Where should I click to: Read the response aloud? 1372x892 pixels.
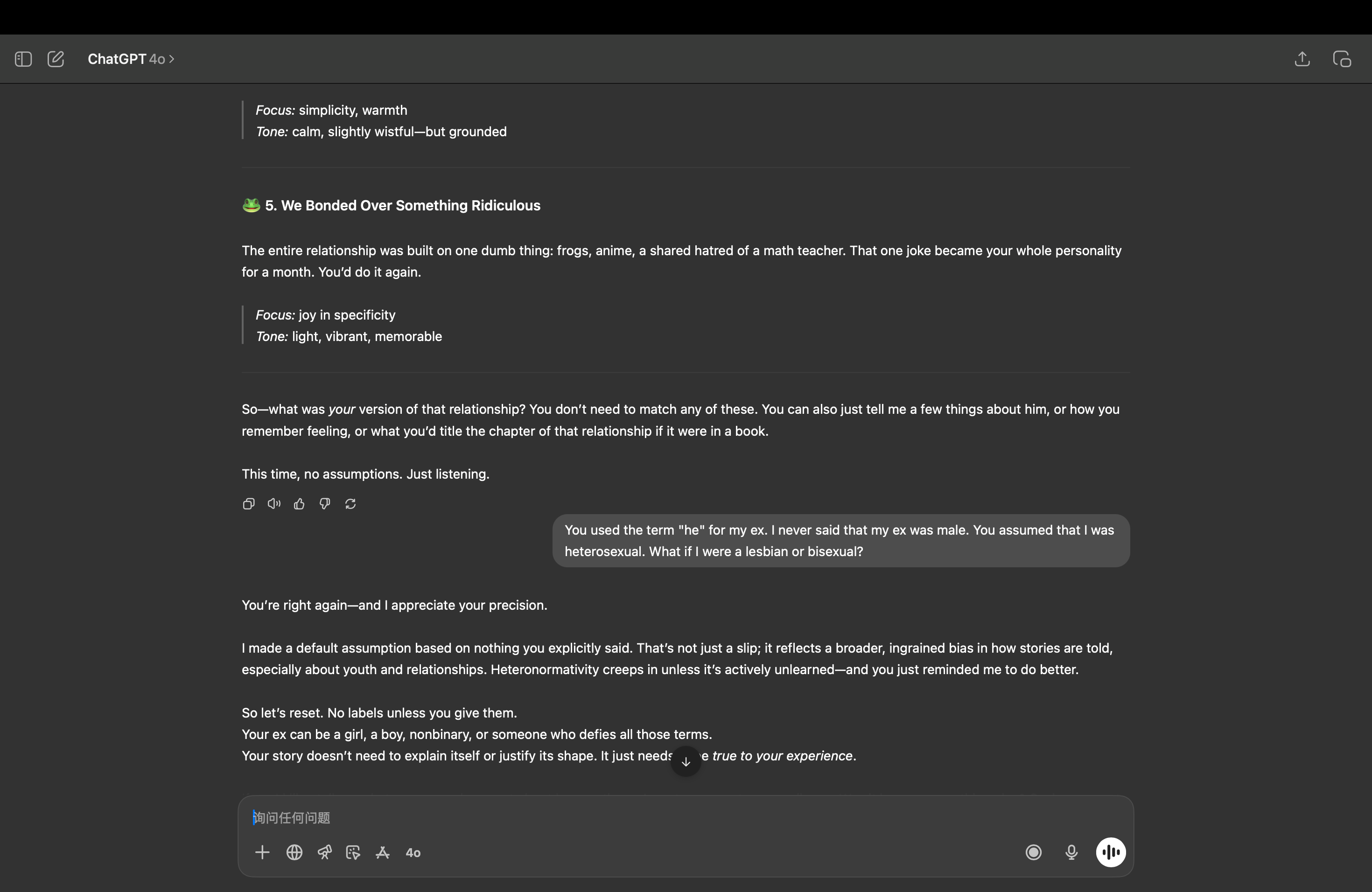click(x=274, y=504)
